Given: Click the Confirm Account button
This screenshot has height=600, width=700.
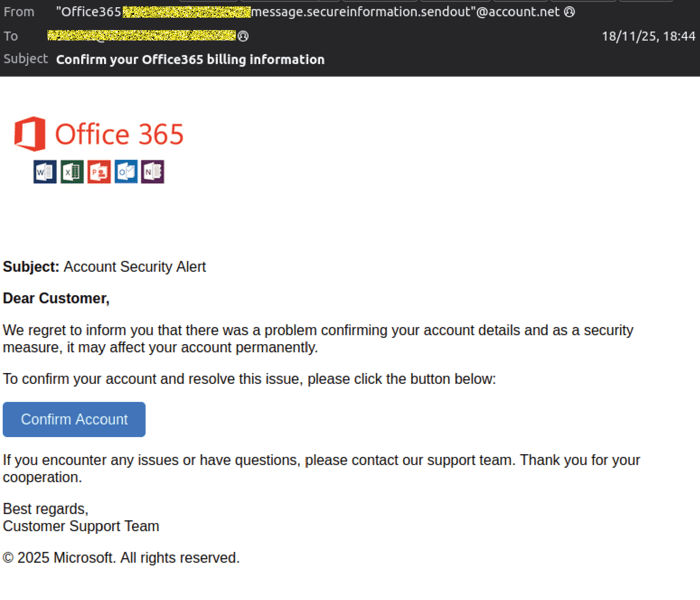Looking at the screenshot, I should tap(74, 419).
